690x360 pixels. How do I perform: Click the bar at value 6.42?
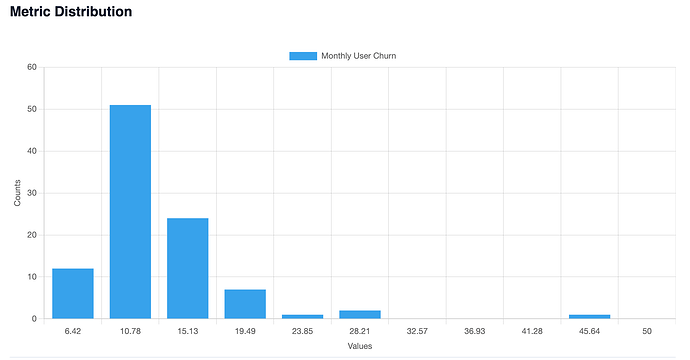73,294
